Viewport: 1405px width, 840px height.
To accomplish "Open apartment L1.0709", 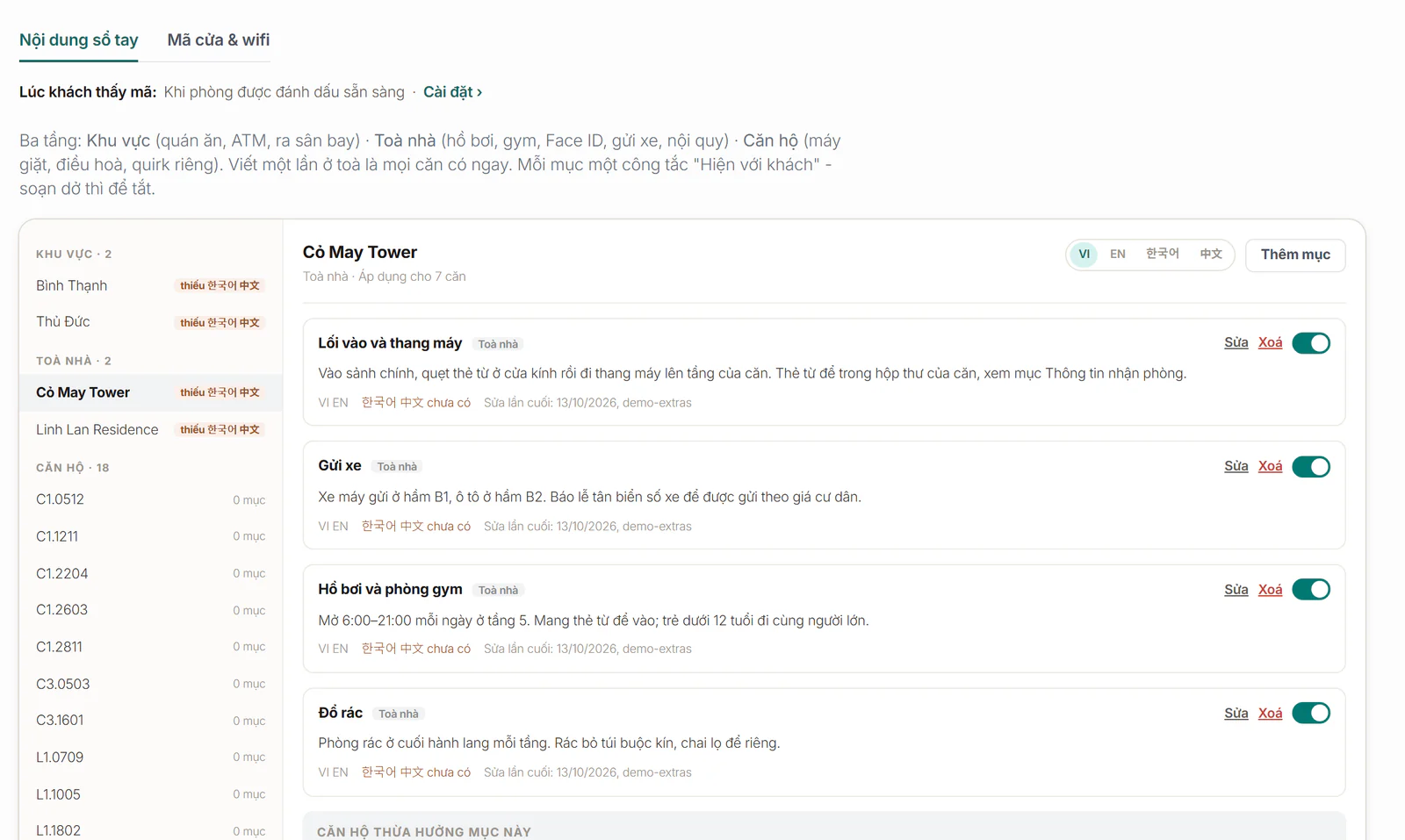I will (150, 757).
